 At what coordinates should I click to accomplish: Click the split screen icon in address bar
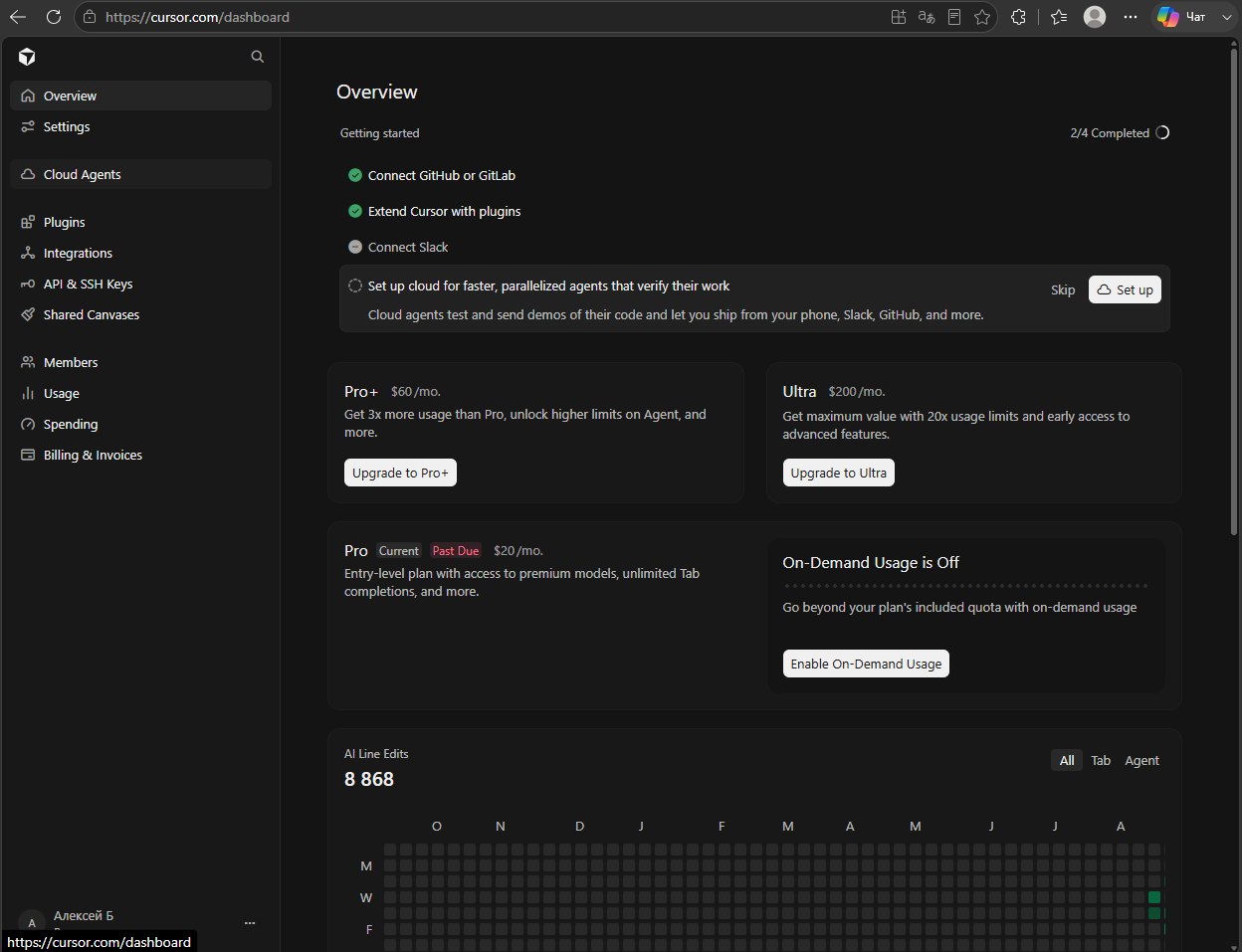pos(899,17)
